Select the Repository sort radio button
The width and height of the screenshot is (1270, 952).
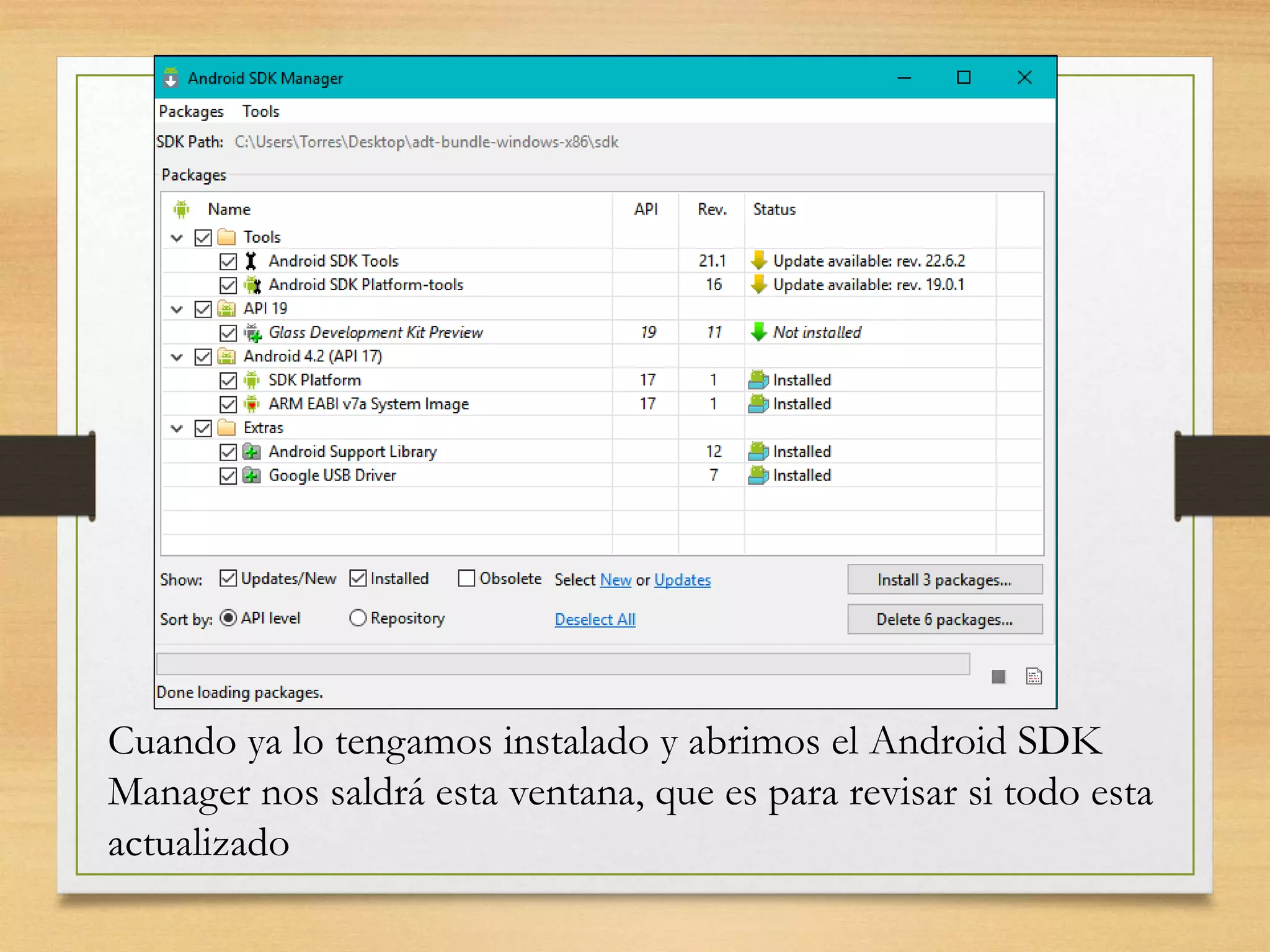coord(358,618)
